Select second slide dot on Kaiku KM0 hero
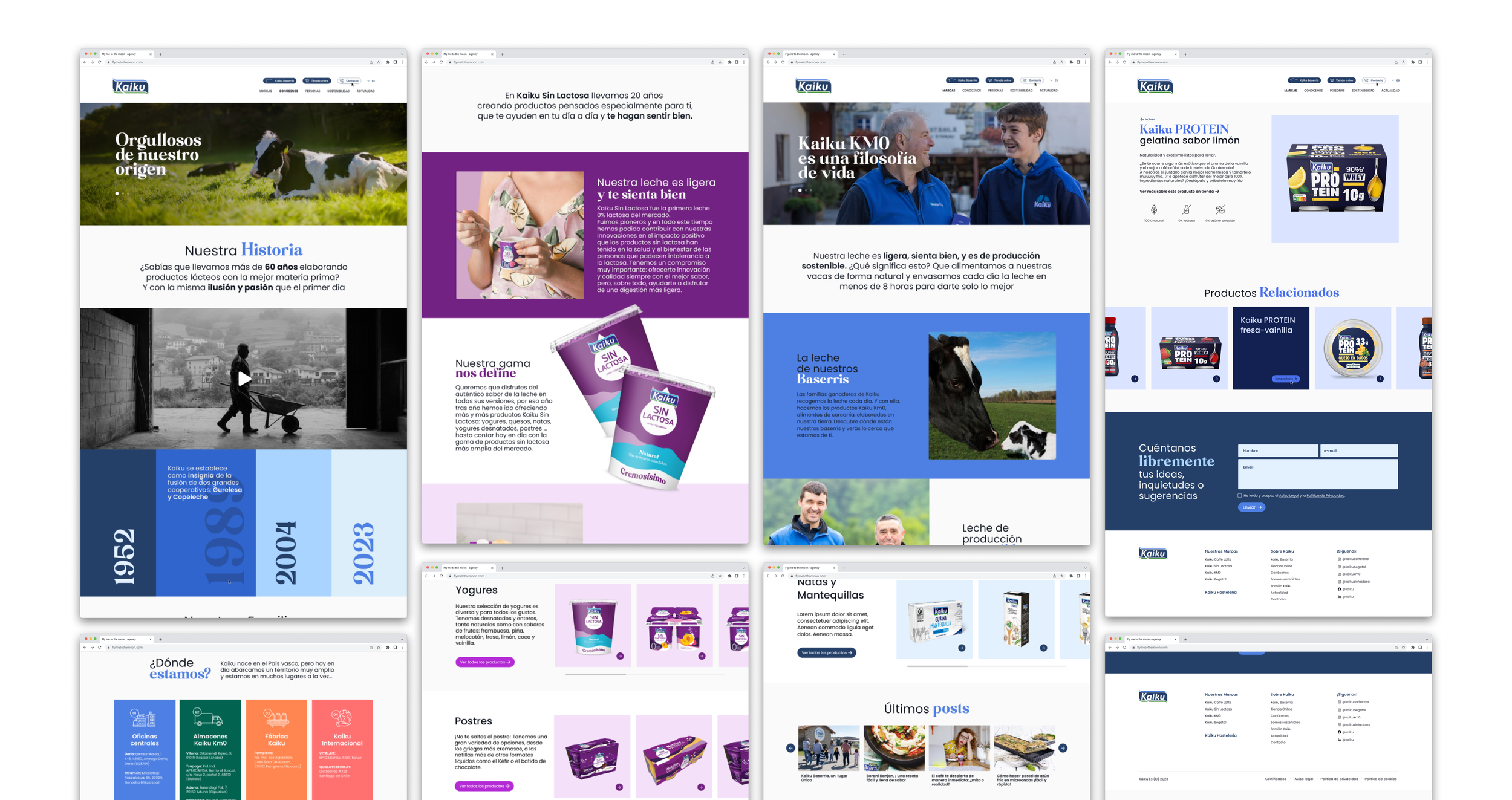 click(806, 190)
